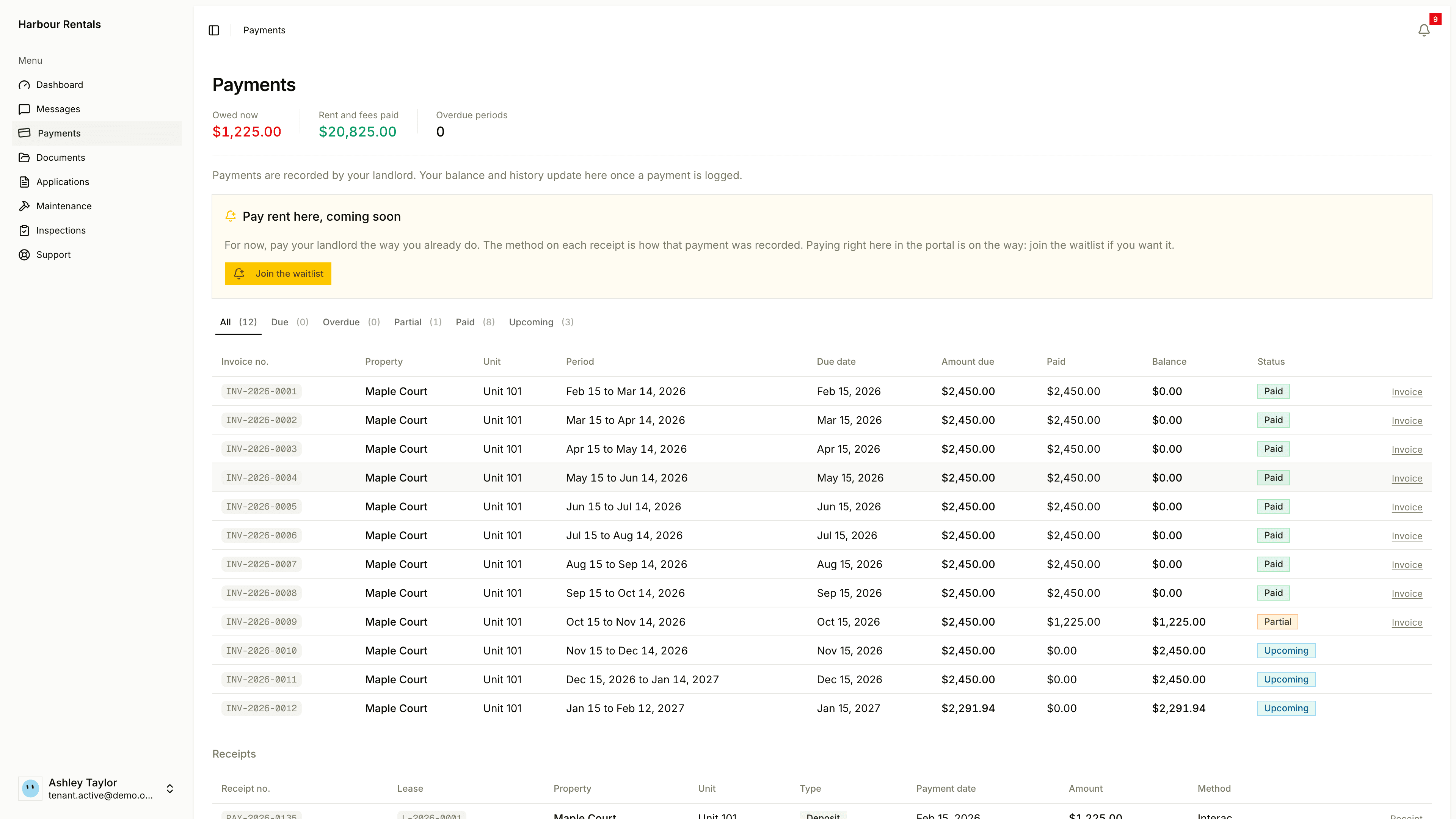Click Join the waitlist button
The height and width of the screenshot is (819, 1456).
pyautogui.click(x=278, y=273)
